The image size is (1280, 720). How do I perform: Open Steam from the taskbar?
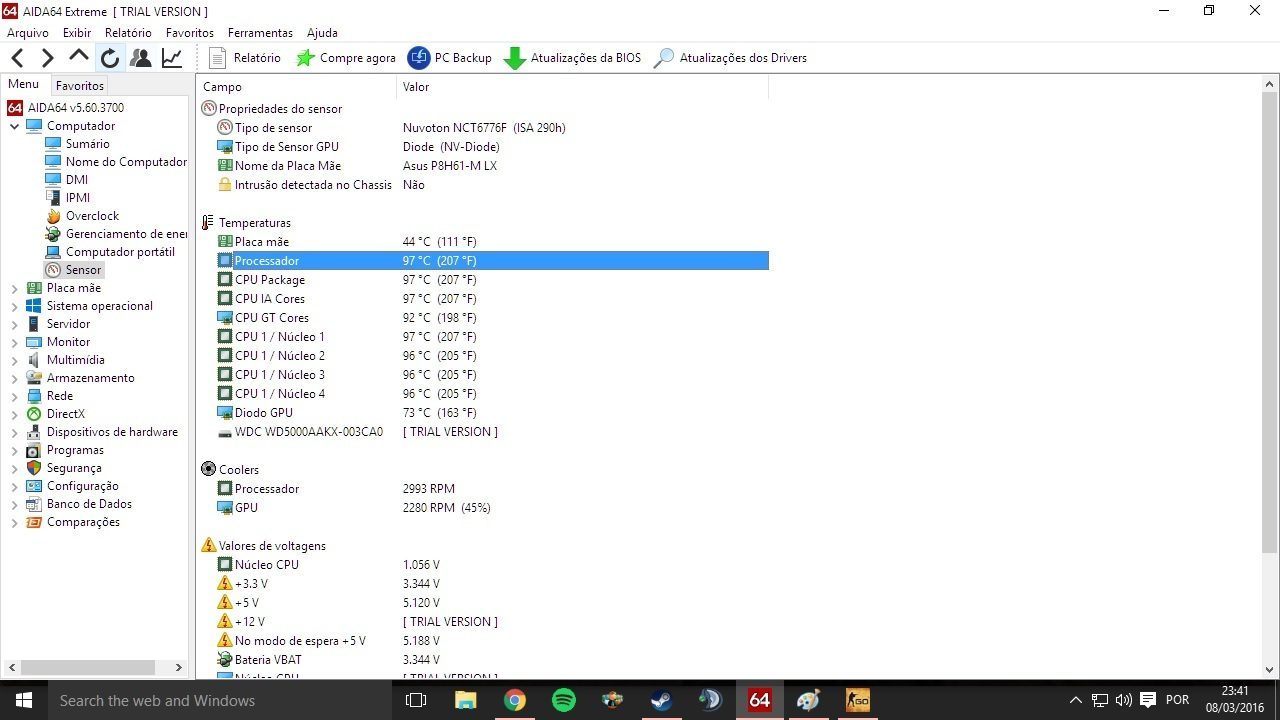point(661,700)
